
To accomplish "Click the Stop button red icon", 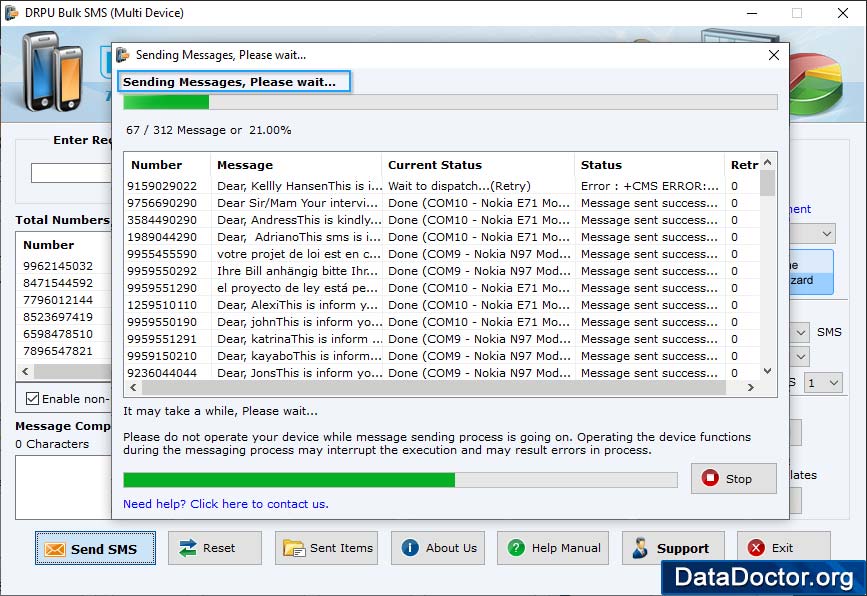I will click(710, 478).
